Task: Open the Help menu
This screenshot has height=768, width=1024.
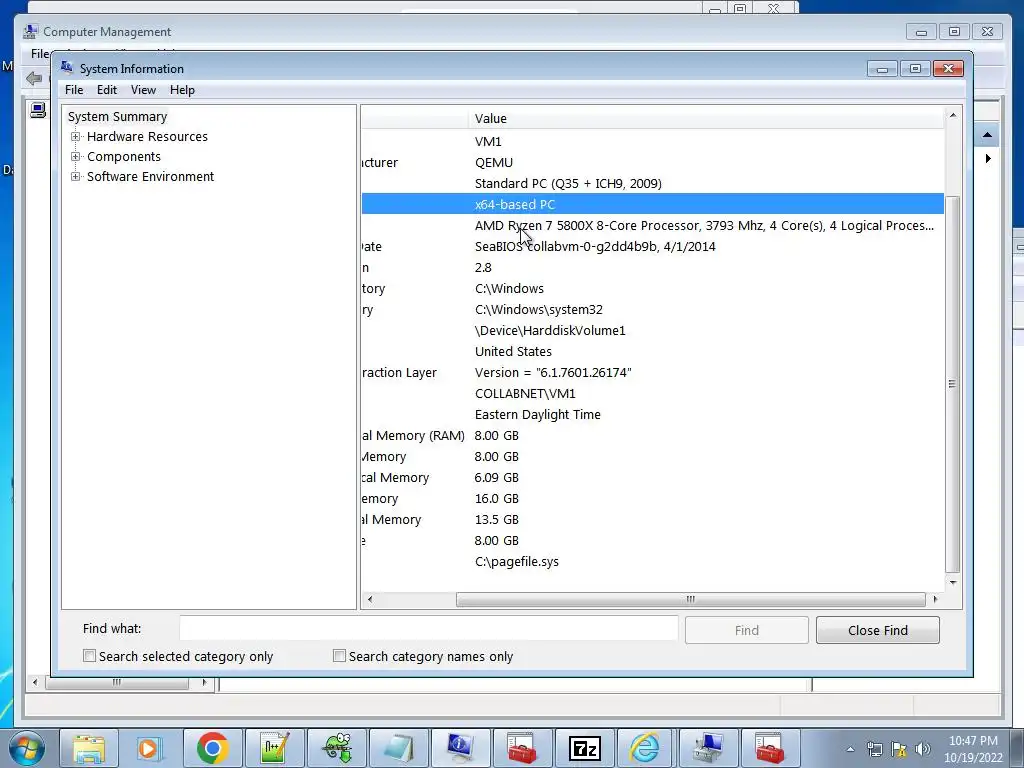Action: click(x=182, y=90)
